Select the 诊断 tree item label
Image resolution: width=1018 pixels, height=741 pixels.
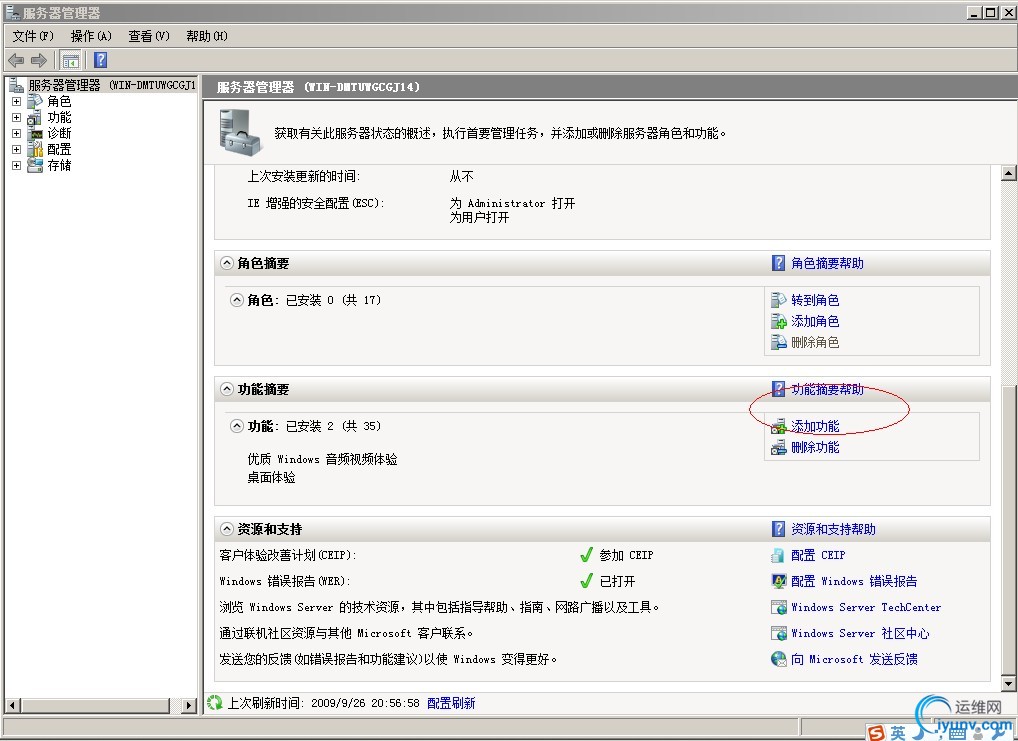pyautogui.click(x=59, y=133)
